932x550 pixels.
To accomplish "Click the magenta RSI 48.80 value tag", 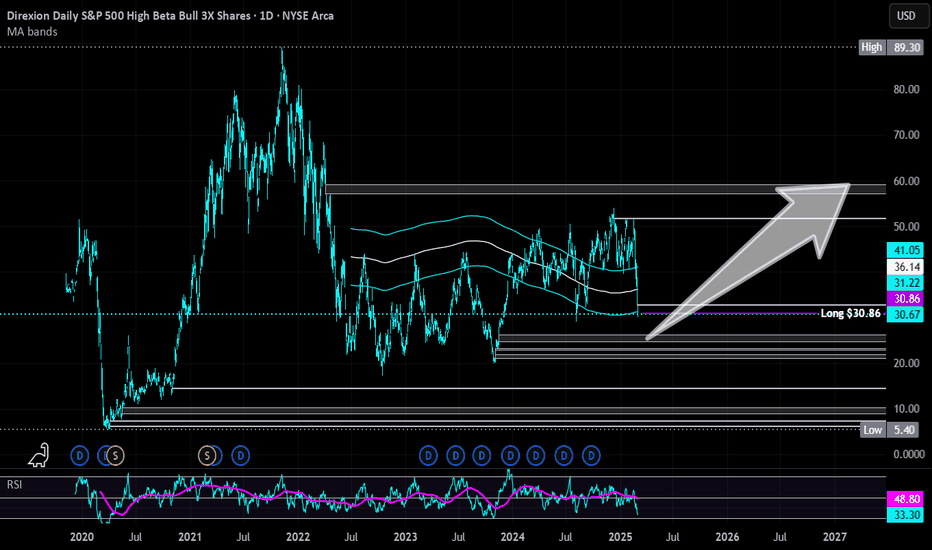I will (x=905, y=499).
